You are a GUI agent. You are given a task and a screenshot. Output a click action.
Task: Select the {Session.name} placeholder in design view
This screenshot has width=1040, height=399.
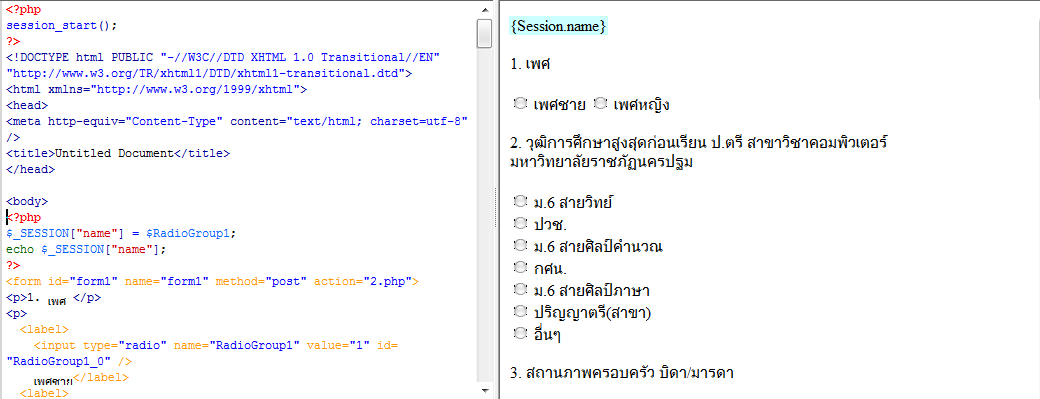[x=558, y=27]
